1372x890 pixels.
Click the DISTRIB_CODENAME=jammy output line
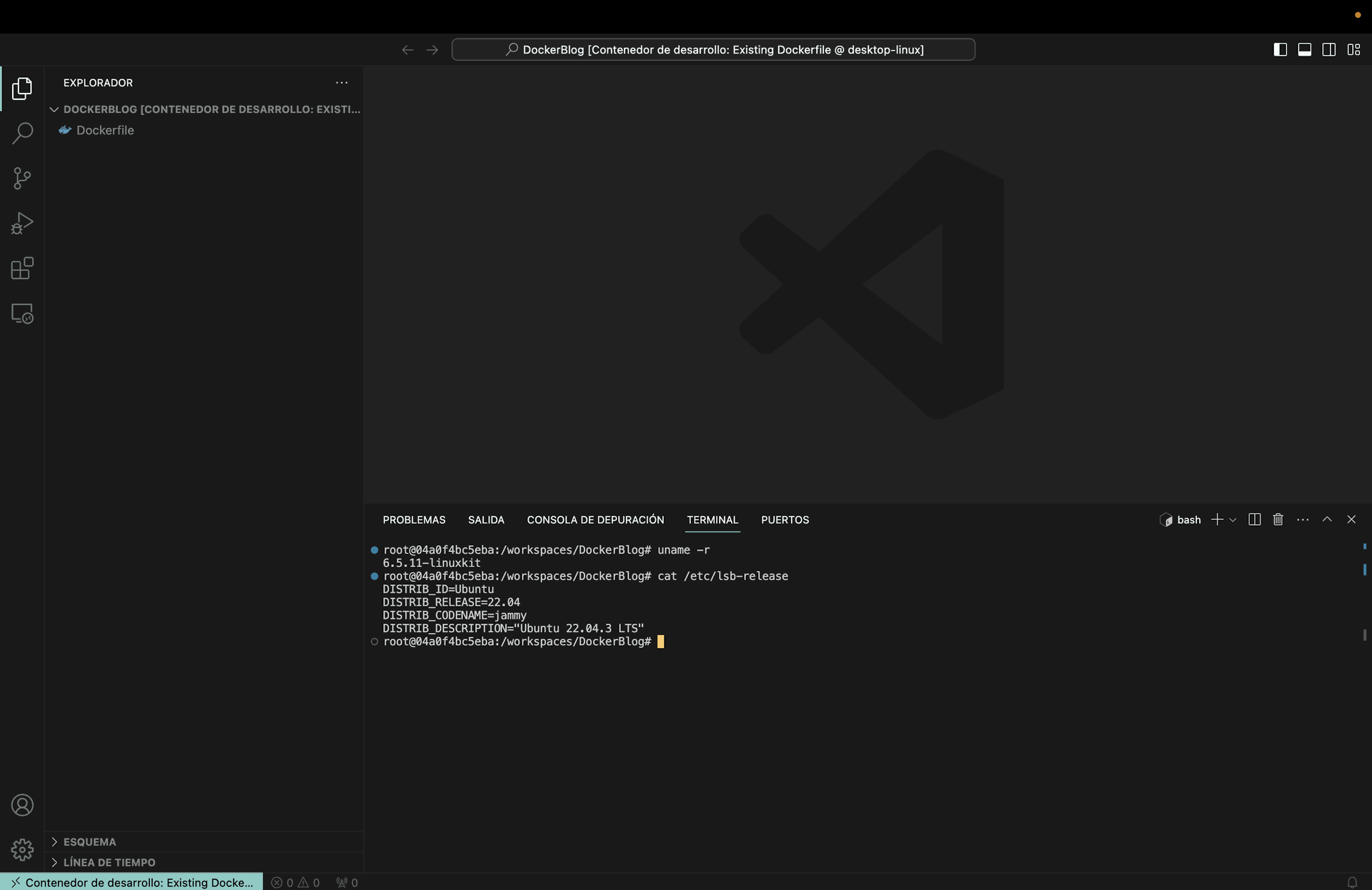pyautogui.click(x=454, y=615)
